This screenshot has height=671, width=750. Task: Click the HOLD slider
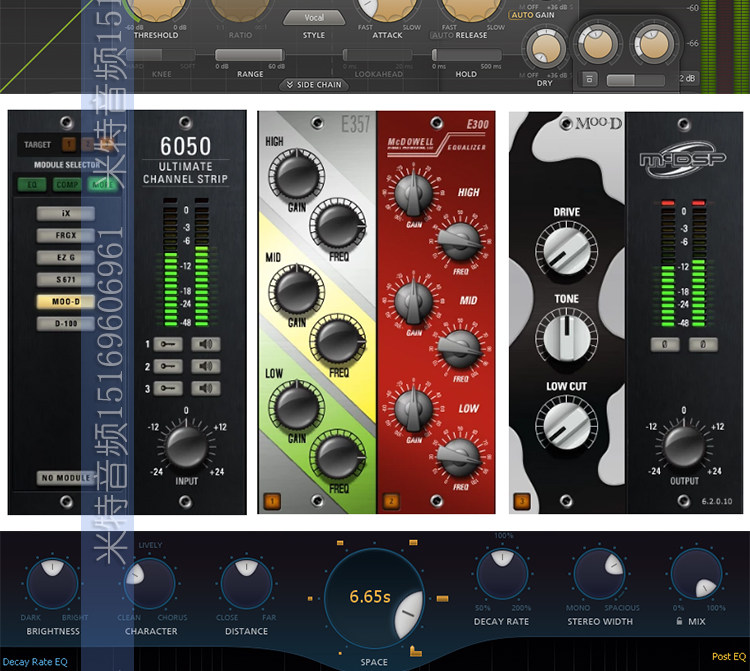(466, 55)
